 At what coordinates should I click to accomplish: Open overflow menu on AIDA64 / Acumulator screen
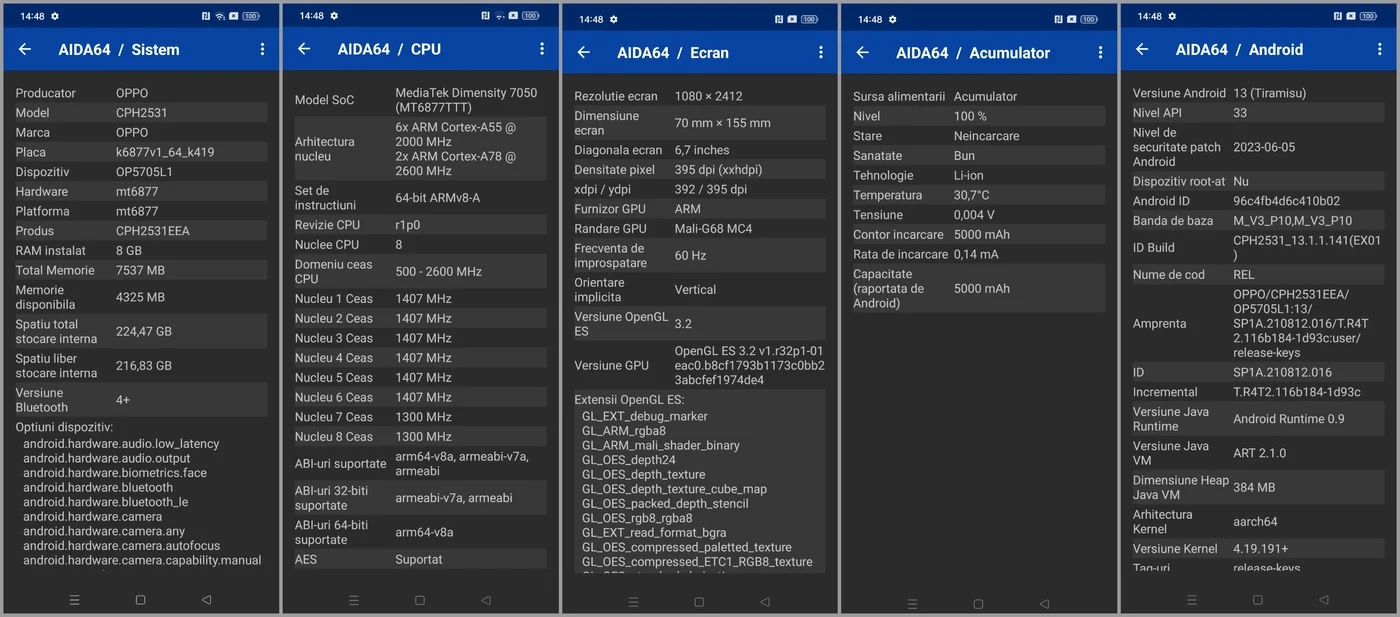[1100, 53]
